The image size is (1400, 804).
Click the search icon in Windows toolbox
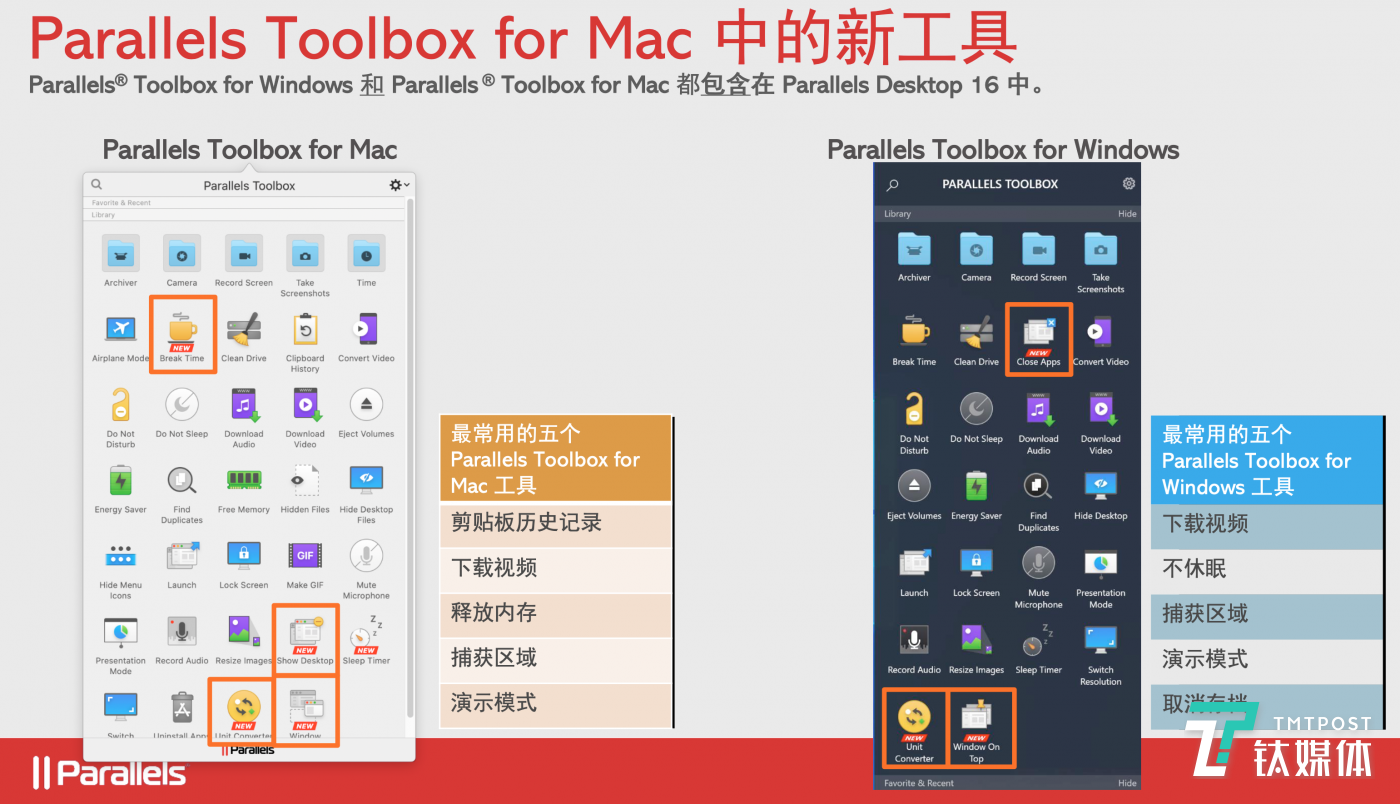coord(893,185)
